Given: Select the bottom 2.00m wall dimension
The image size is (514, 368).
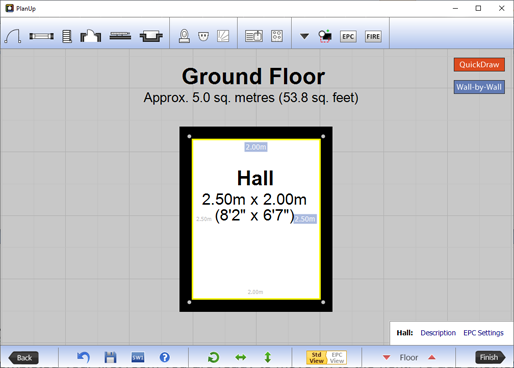Looking at the screenshot, I should pyautogui.click(x=255, y=292).
